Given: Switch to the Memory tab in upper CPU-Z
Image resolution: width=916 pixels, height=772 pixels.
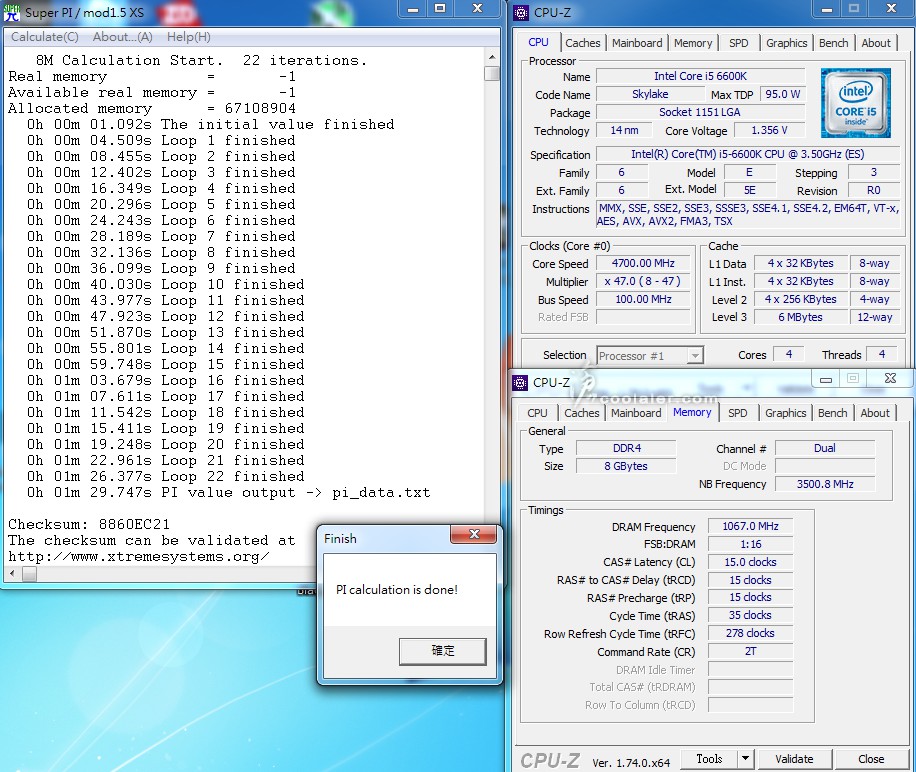Looking at the screenshot, I should pos(693,43).
